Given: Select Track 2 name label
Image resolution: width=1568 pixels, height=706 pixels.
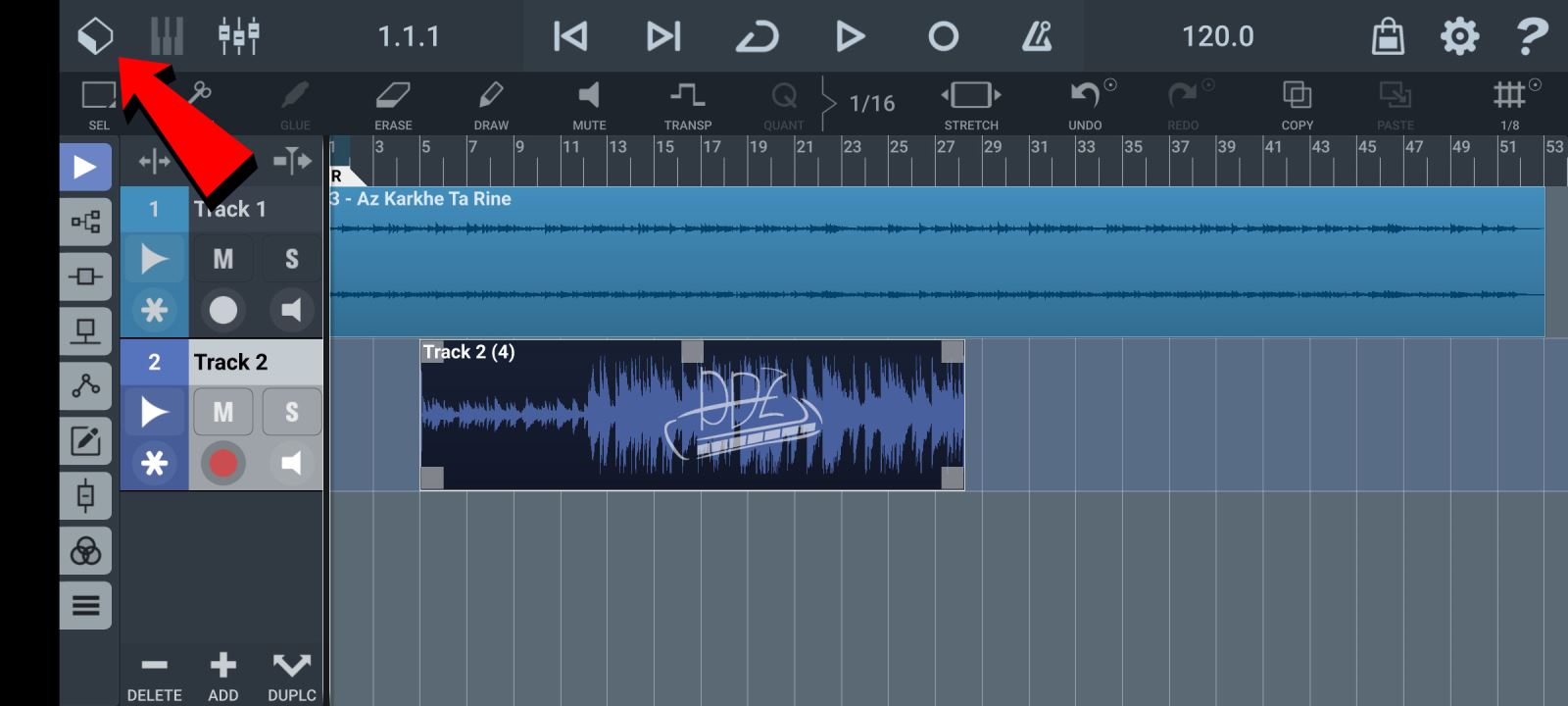Looking at the screenshot, I should [230, 362].
